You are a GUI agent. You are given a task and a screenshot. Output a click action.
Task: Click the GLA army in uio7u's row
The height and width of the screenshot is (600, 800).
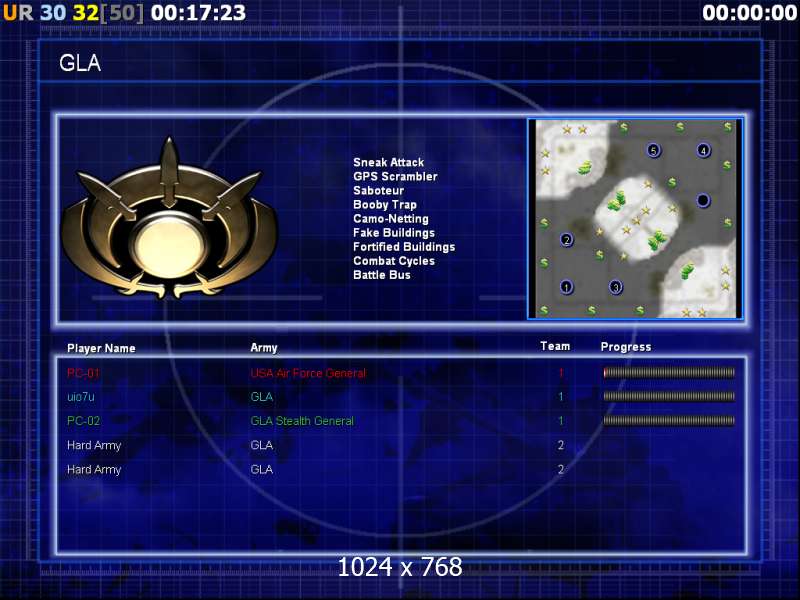pos(262,397)
